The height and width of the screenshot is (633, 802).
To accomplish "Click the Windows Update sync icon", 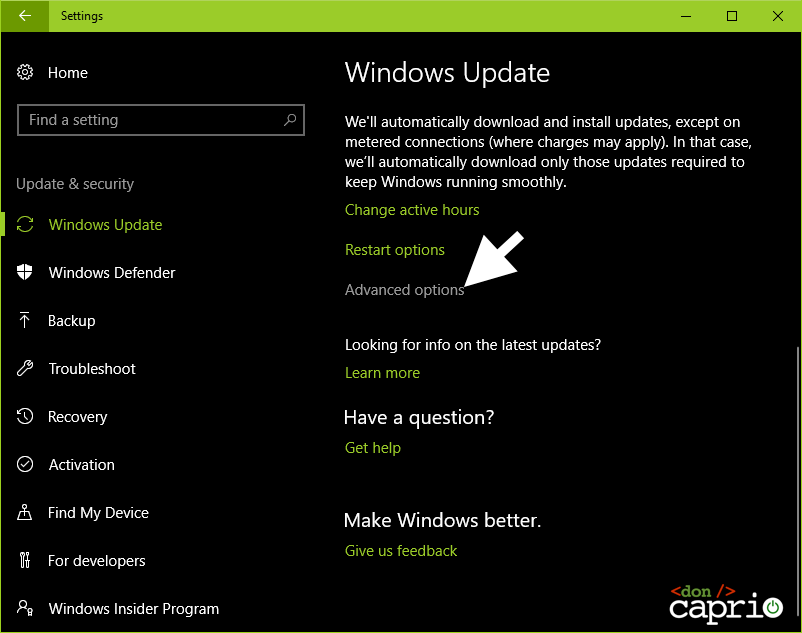I will [25, 224].
